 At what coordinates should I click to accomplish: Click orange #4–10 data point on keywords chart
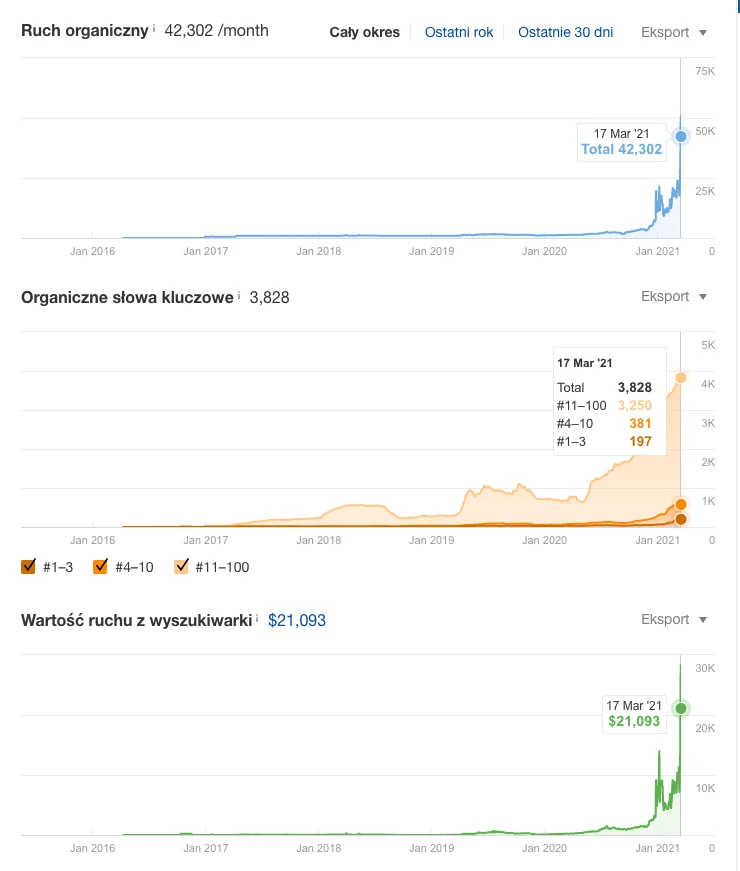[x=681, y=504]
